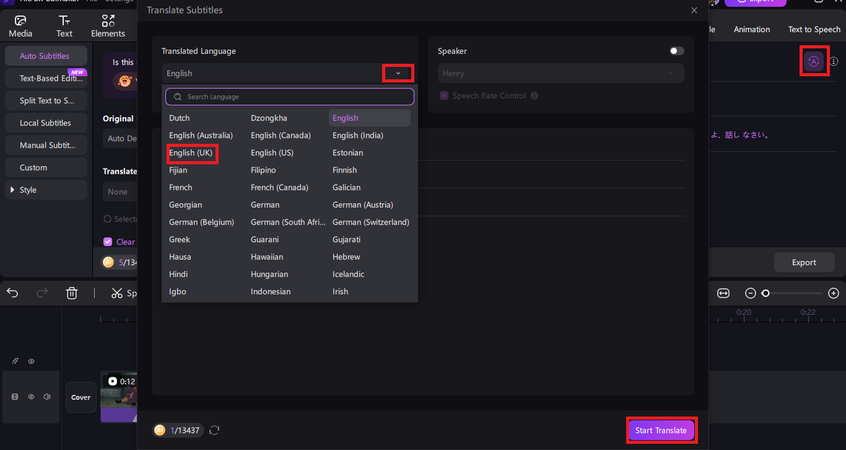Viewport: 846px width, 450px height.
Task: Collapse the Translated Language dropdown arrow
Action: (x=398, y=73)
